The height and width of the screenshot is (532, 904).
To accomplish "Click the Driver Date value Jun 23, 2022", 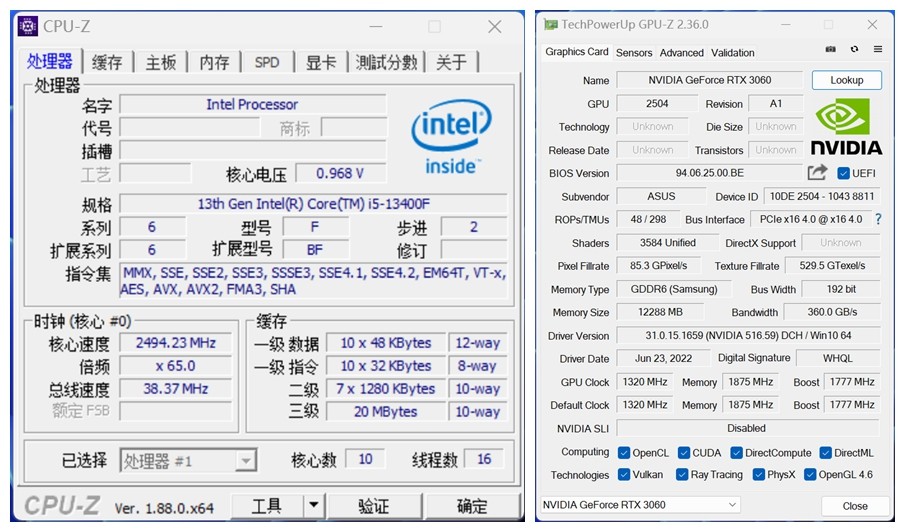I will click(663, 358).
